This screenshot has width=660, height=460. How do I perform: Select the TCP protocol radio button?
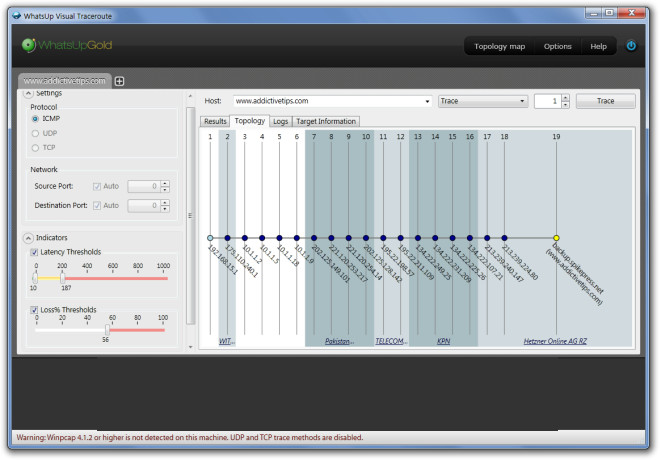point(35,148)
